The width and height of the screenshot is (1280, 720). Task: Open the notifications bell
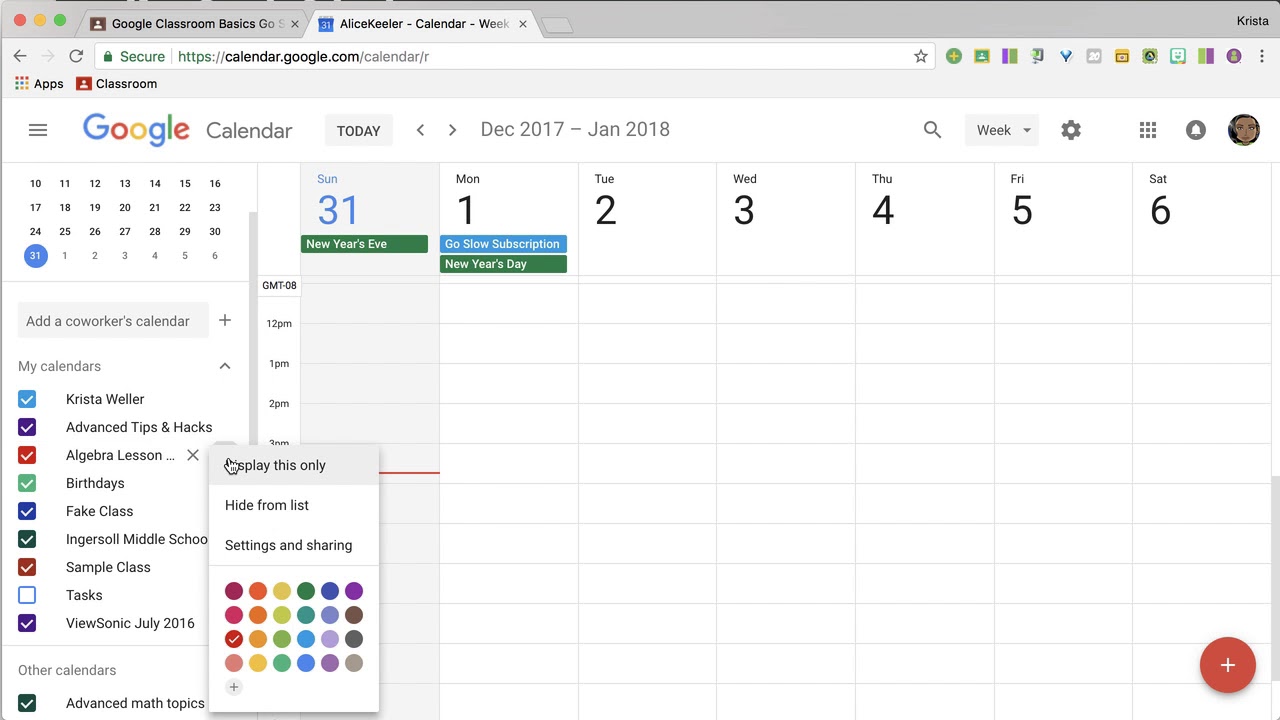(1196, 130)
